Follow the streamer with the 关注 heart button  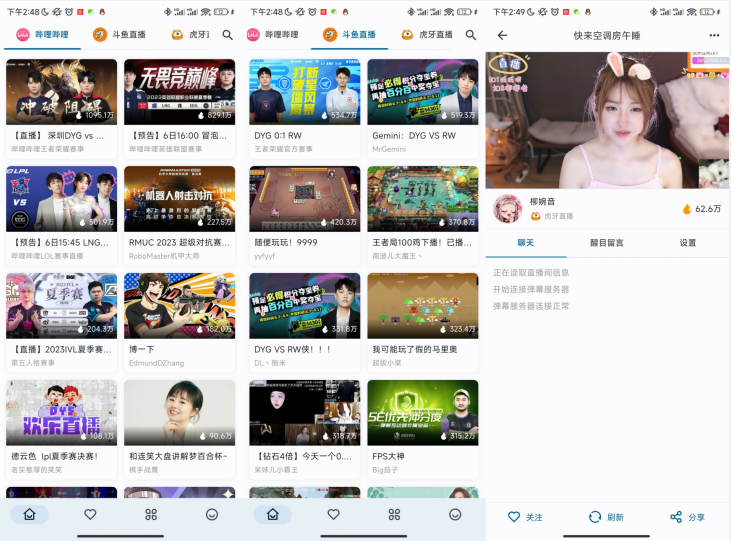click(x=525, y=517)
